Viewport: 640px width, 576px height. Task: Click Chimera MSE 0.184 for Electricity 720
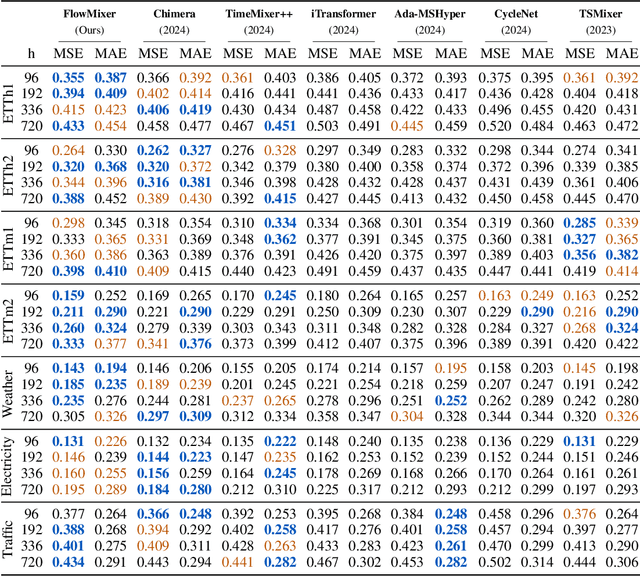tap(153, 489)
